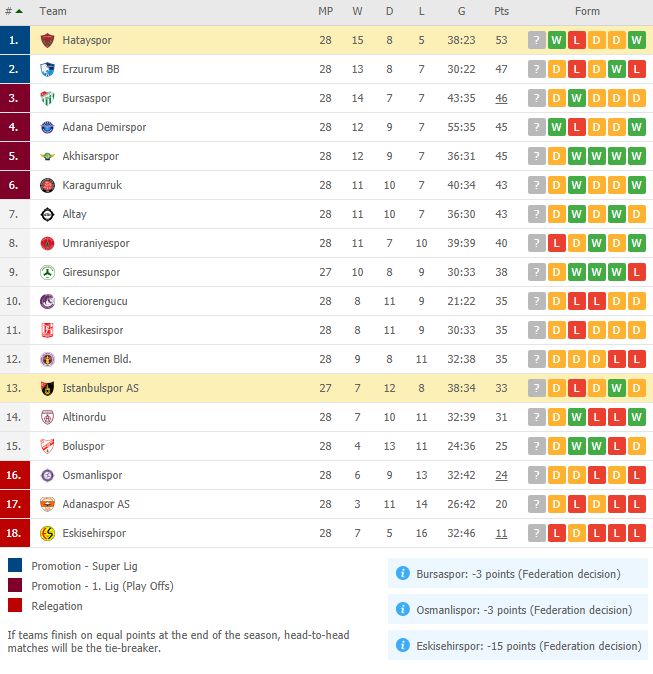Click the Hatayspor club crest icon

47,40
